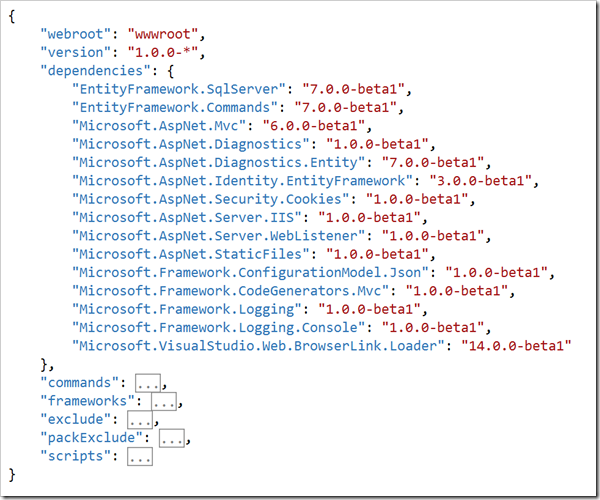Click "EntityFramework.SqlServer" package name
Screen dimensions: 600x500
pos(179,89)
